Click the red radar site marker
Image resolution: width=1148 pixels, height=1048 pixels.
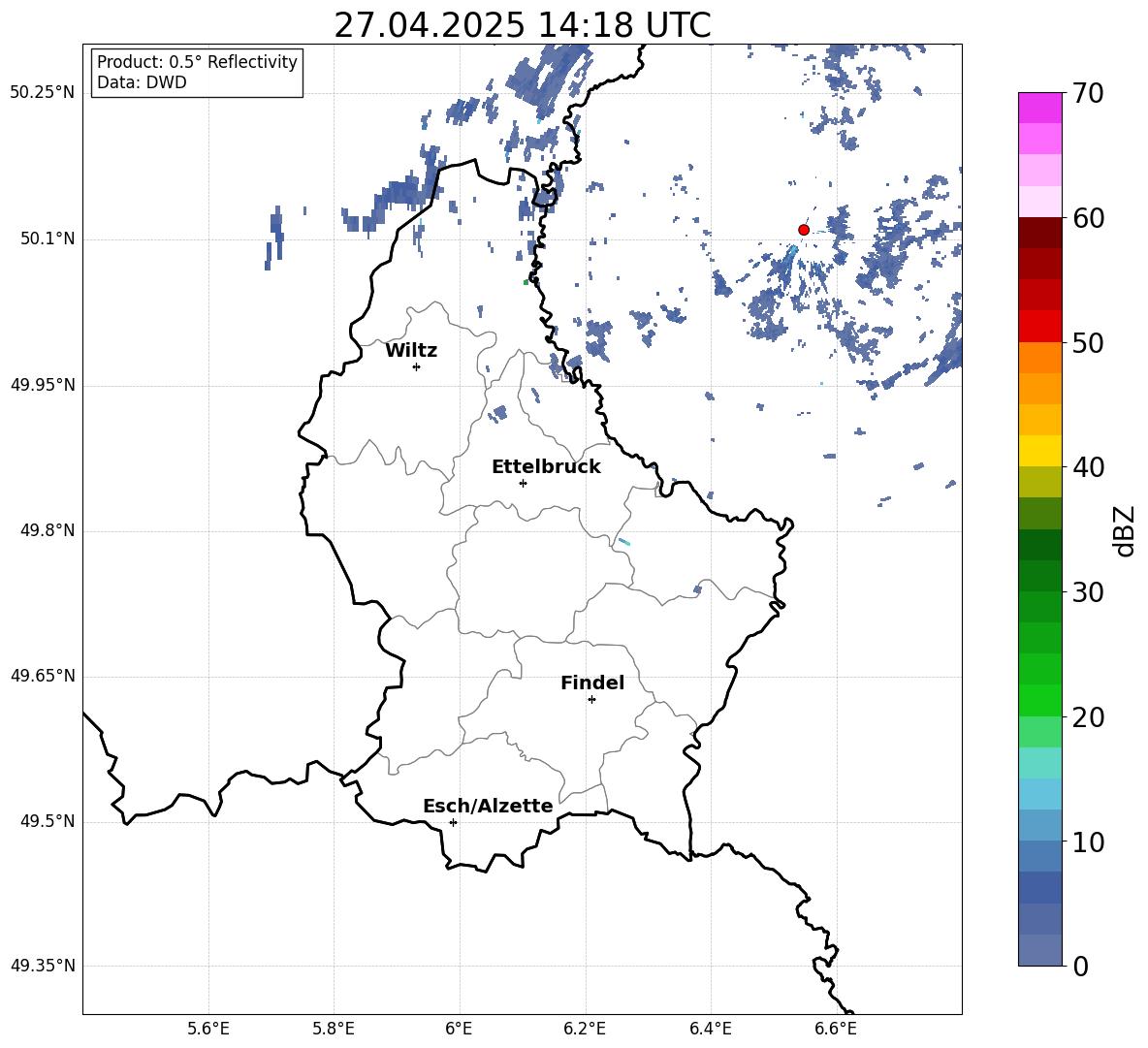[x=803, y=230]
